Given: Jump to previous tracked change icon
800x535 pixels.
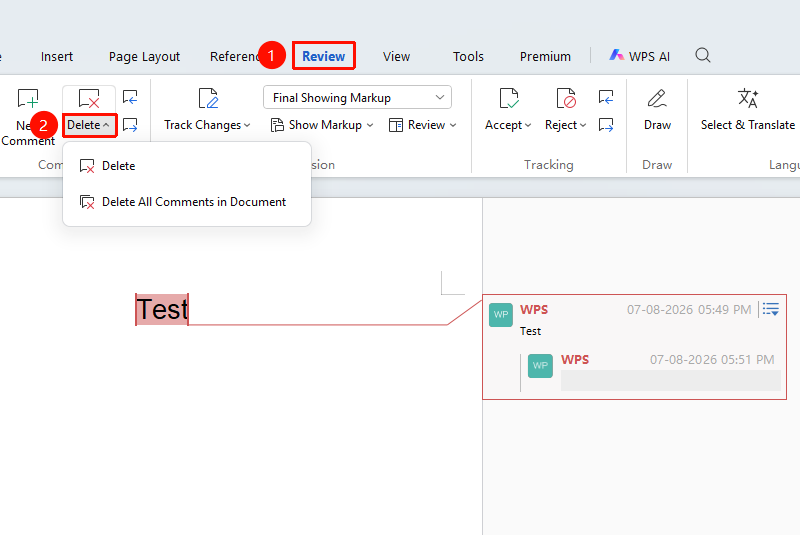Looking at the screenshot, I should click(606, 97).
